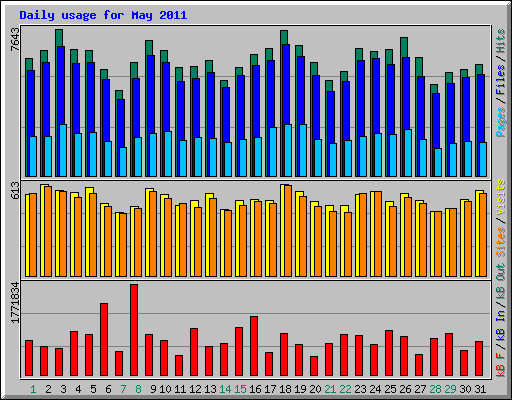Click the cyan pages bar for day 19
This screenshot has width=512, height=400.
click(x=303, y=151)
